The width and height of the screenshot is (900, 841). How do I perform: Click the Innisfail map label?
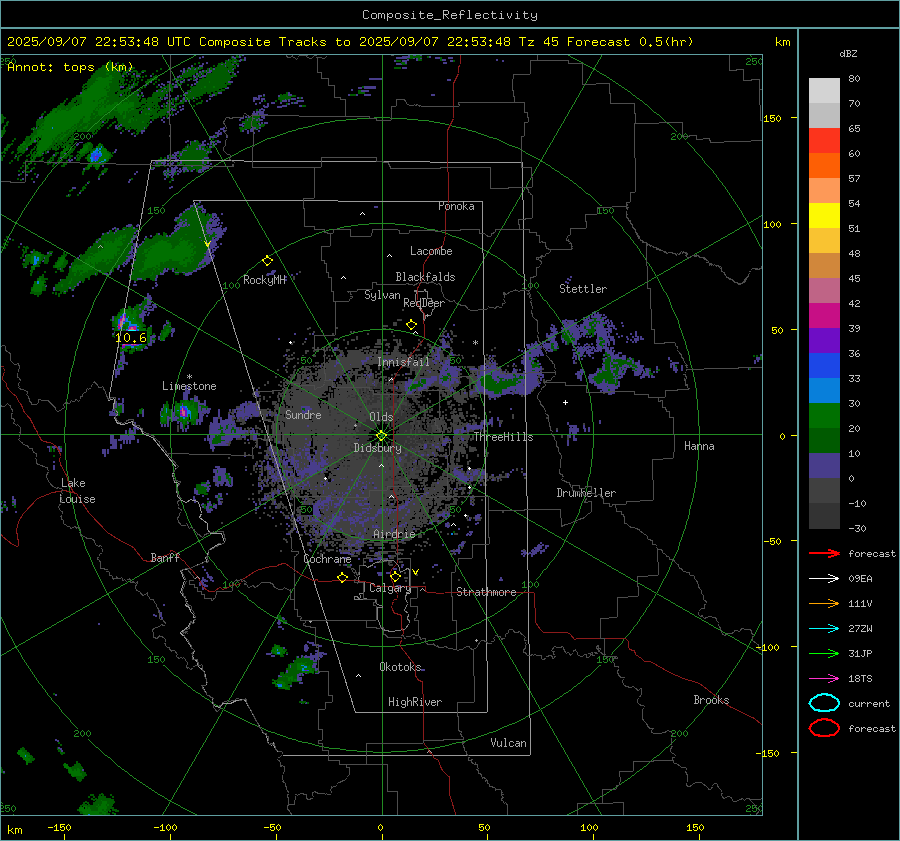point(404,362)
